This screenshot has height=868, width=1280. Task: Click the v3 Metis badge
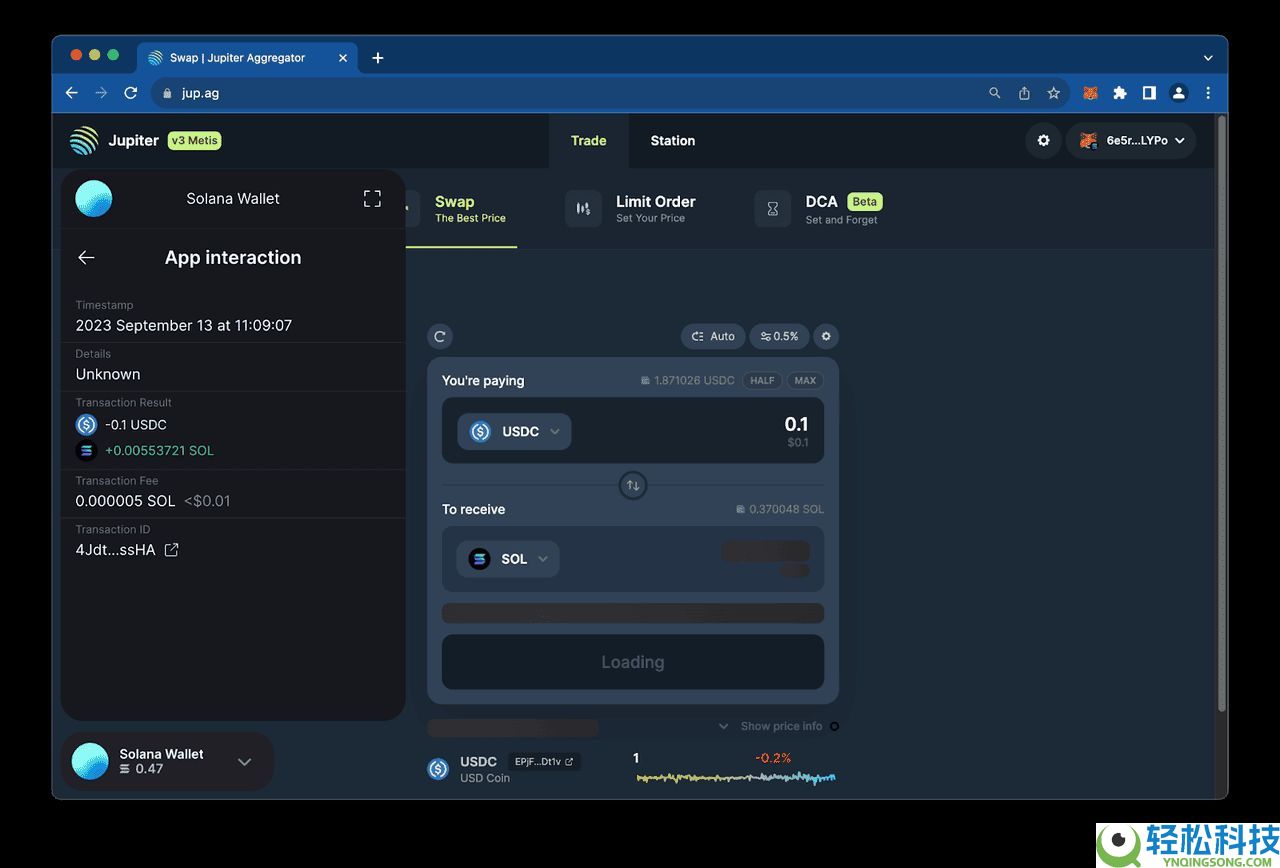point(194,141)
